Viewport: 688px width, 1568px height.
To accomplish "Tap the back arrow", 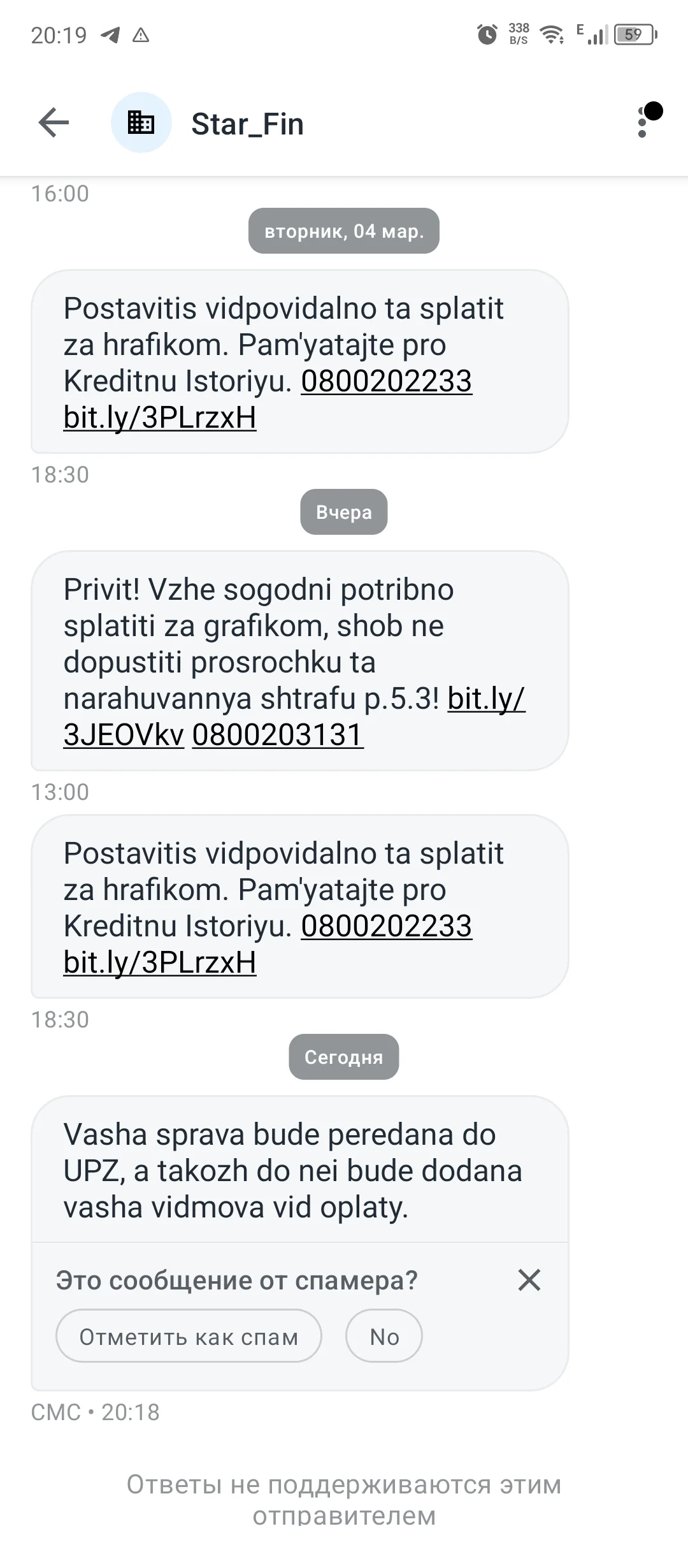I will pos(54,123).
